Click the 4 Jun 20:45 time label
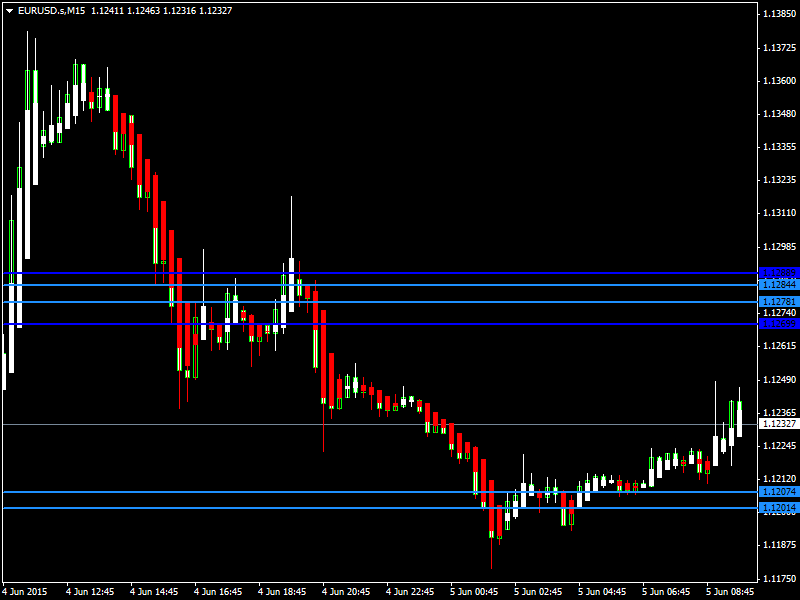Screen dimensions: 800x600 (347, 591)
